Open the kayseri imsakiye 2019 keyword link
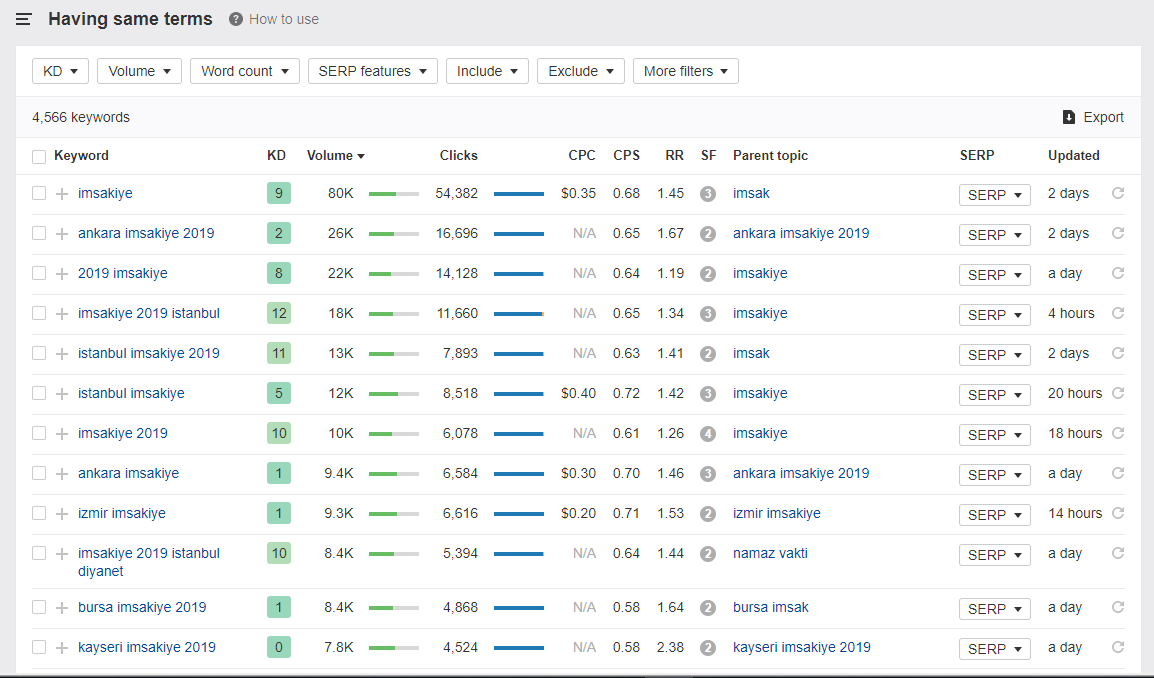The width and height of the screenshot is (1154, 678). 146,647
